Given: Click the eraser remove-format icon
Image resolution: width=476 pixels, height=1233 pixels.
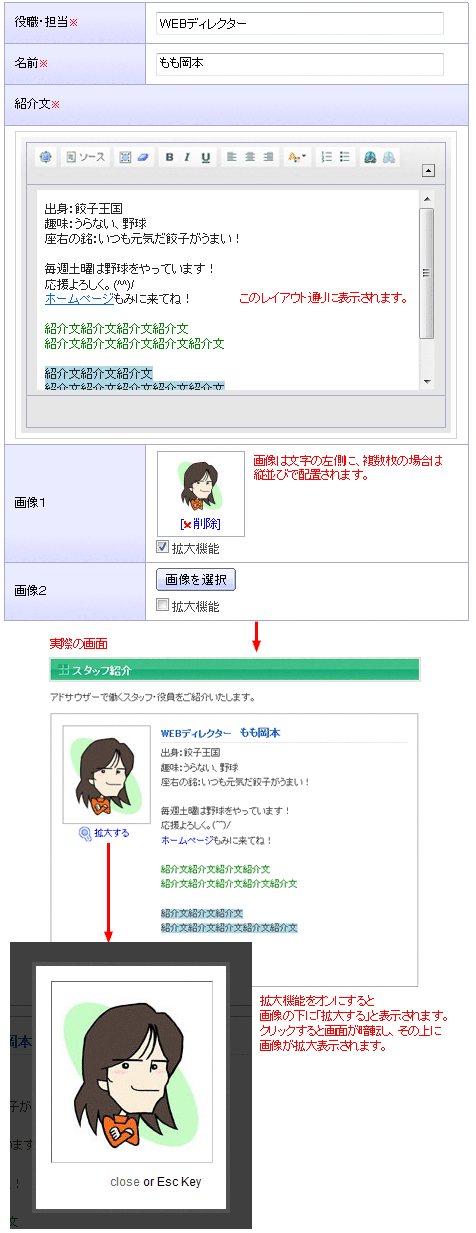Looking at the screenshot, I should tap(142, 157).
